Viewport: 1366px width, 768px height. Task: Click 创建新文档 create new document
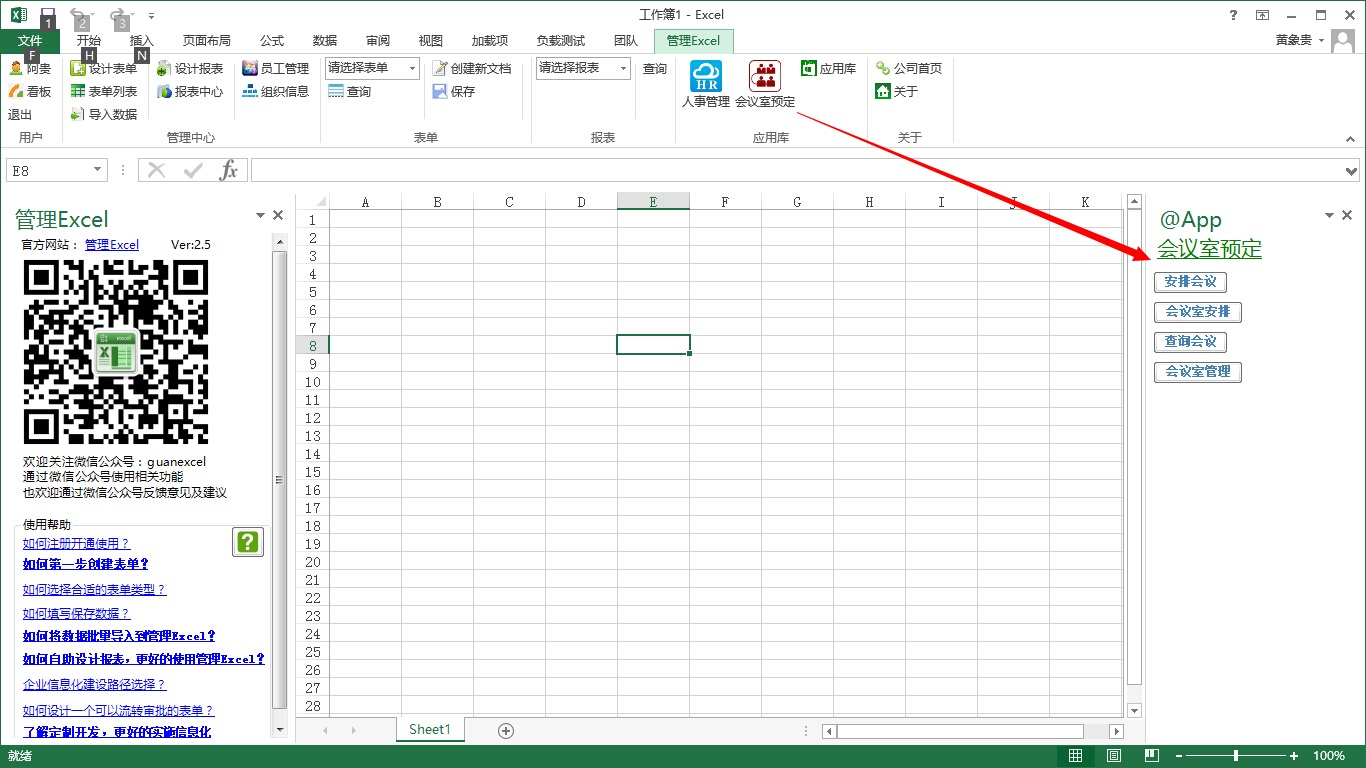[472, 69]
